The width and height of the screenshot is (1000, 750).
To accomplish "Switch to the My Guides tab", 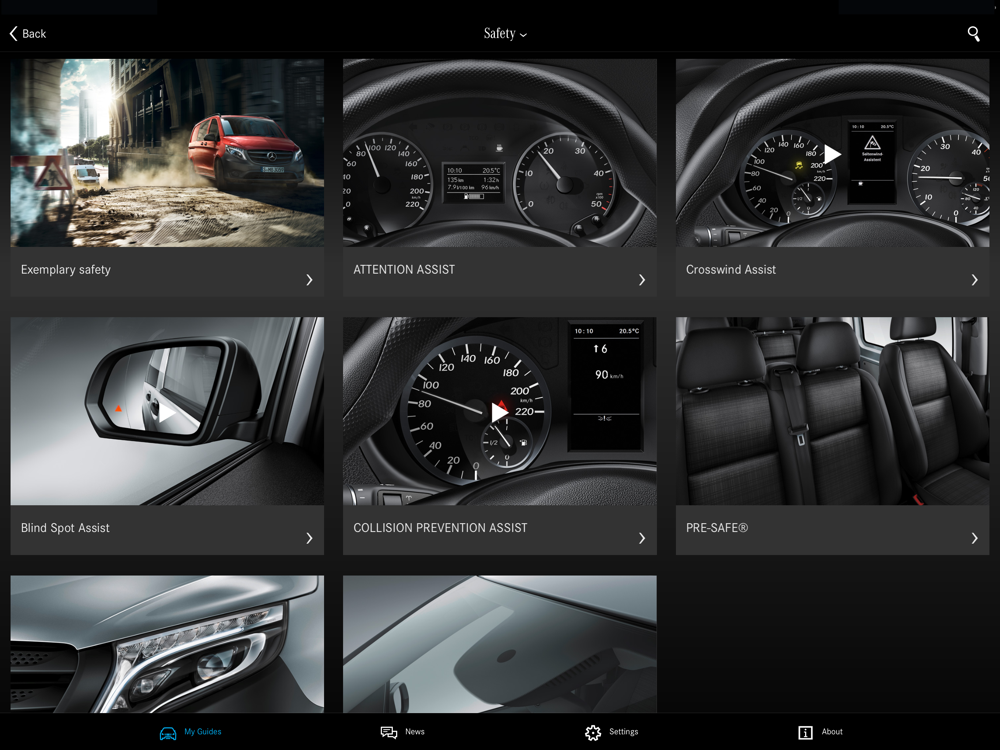I will coord(190,732).
